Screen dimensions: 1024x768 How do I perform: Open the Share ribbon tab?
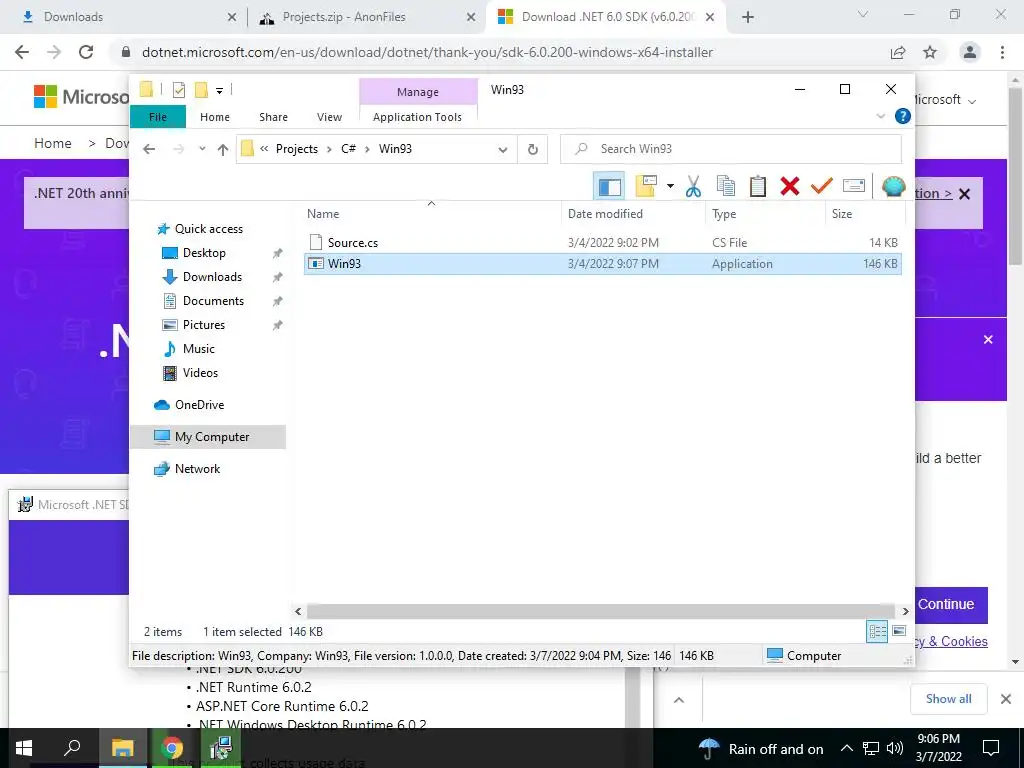(273, 117)
